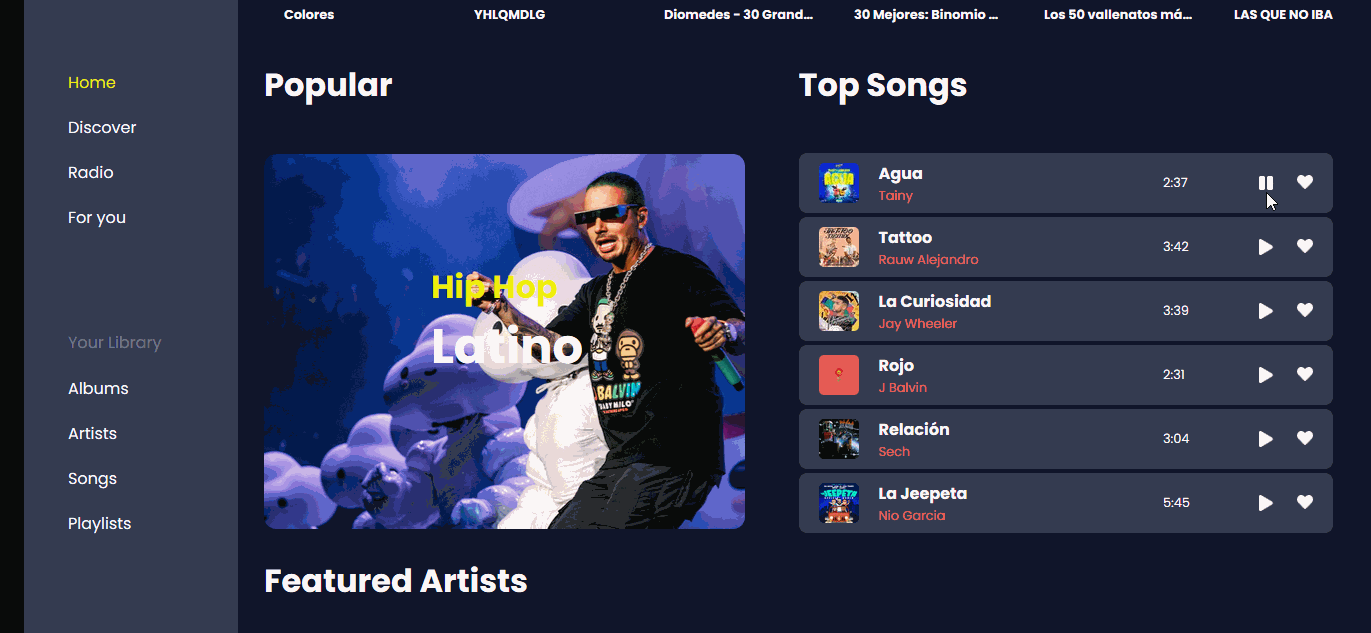Open Playlists in the library
Image resolution: width=1371 pixels, height=633 pixels.
(x=100, y=524)
